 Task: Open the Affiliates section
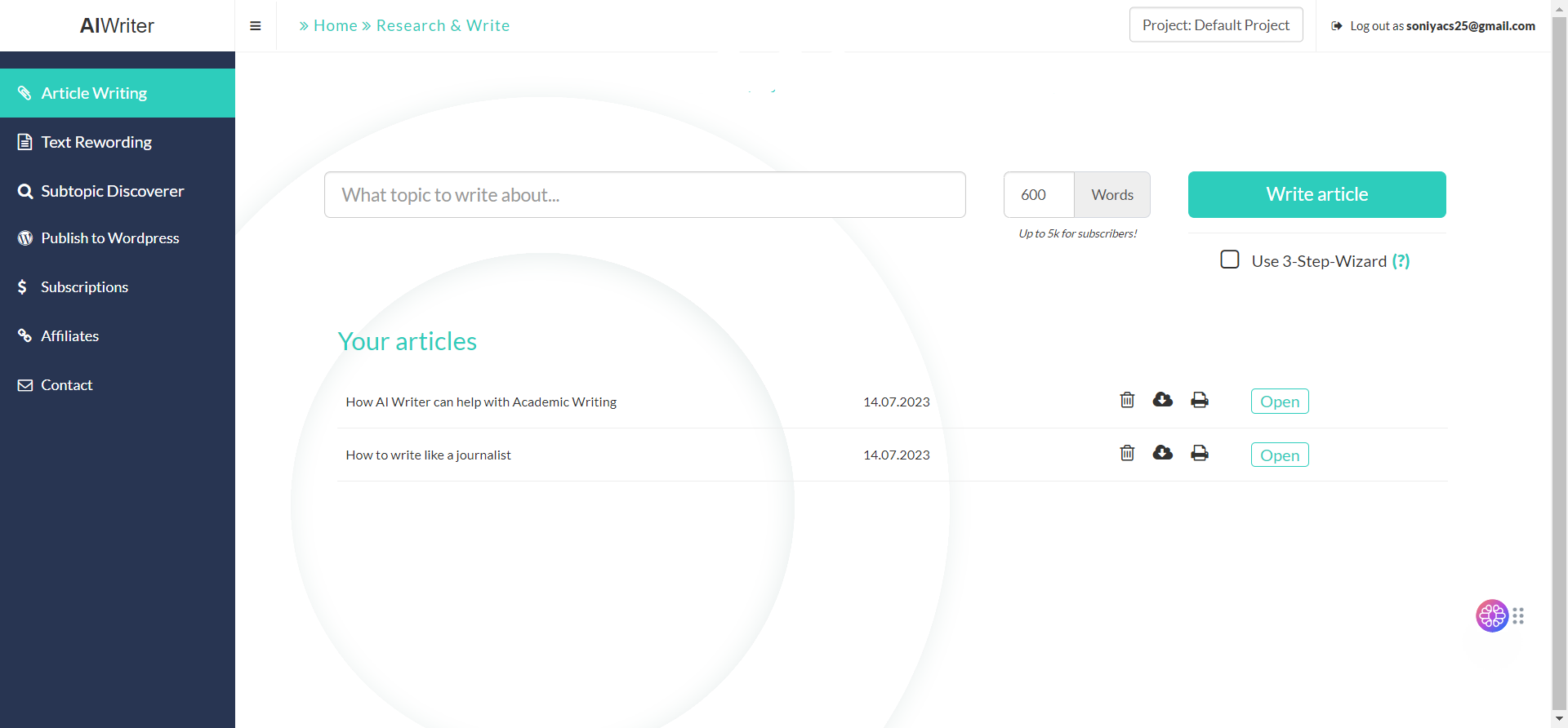tap(118, 336)
